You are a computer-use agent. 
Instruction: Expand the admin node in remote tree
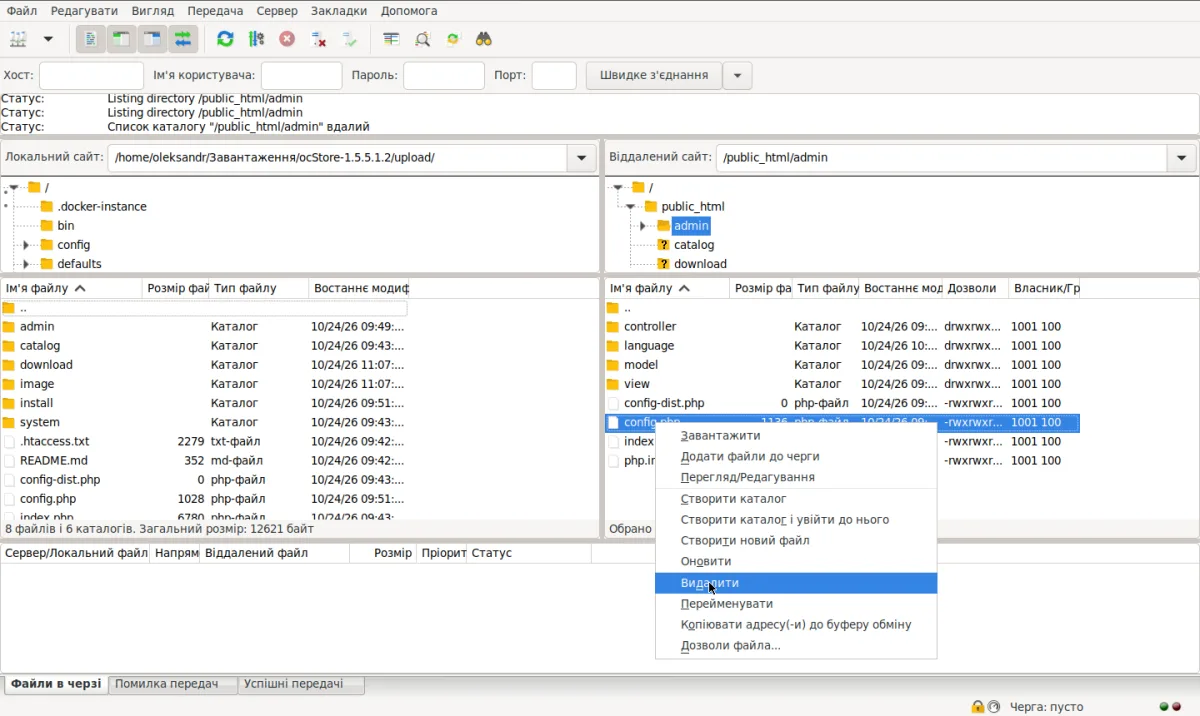click(x=643, y=226)
